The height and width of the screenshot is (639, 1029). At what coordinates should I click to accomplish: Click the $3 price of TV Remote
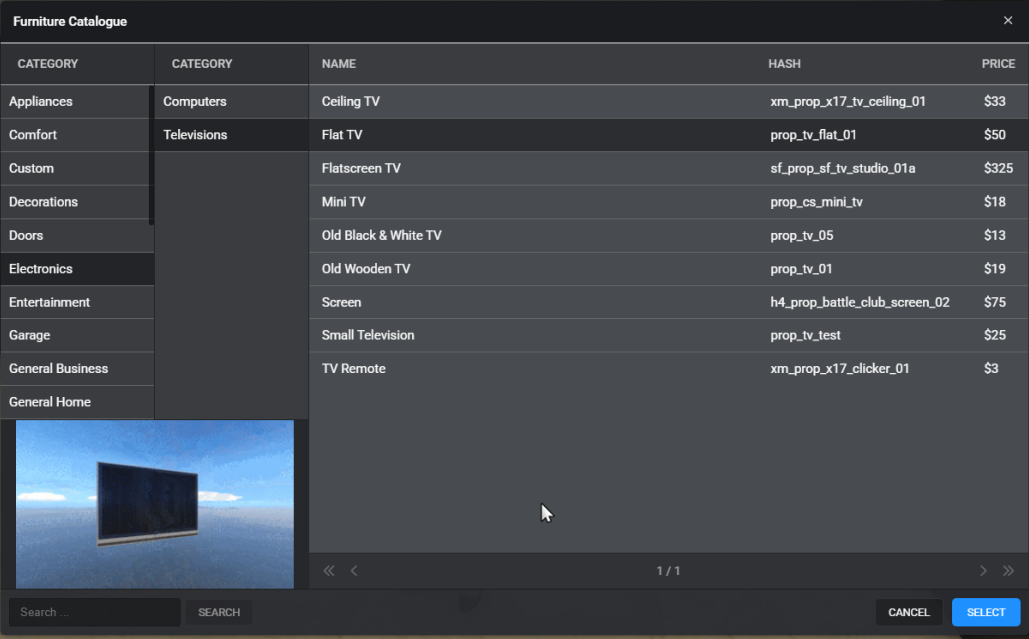point(991,369)
